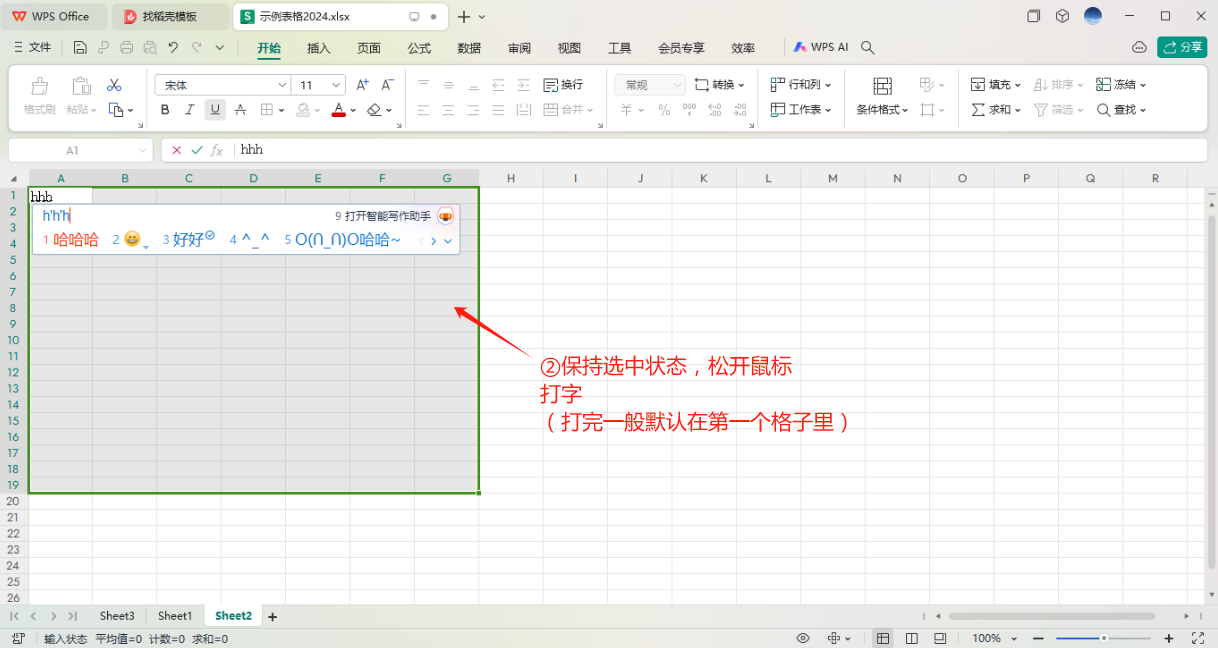1218x648 pixels.
Task: Click the cloud sync status icon
Action: pos(1139,47)
